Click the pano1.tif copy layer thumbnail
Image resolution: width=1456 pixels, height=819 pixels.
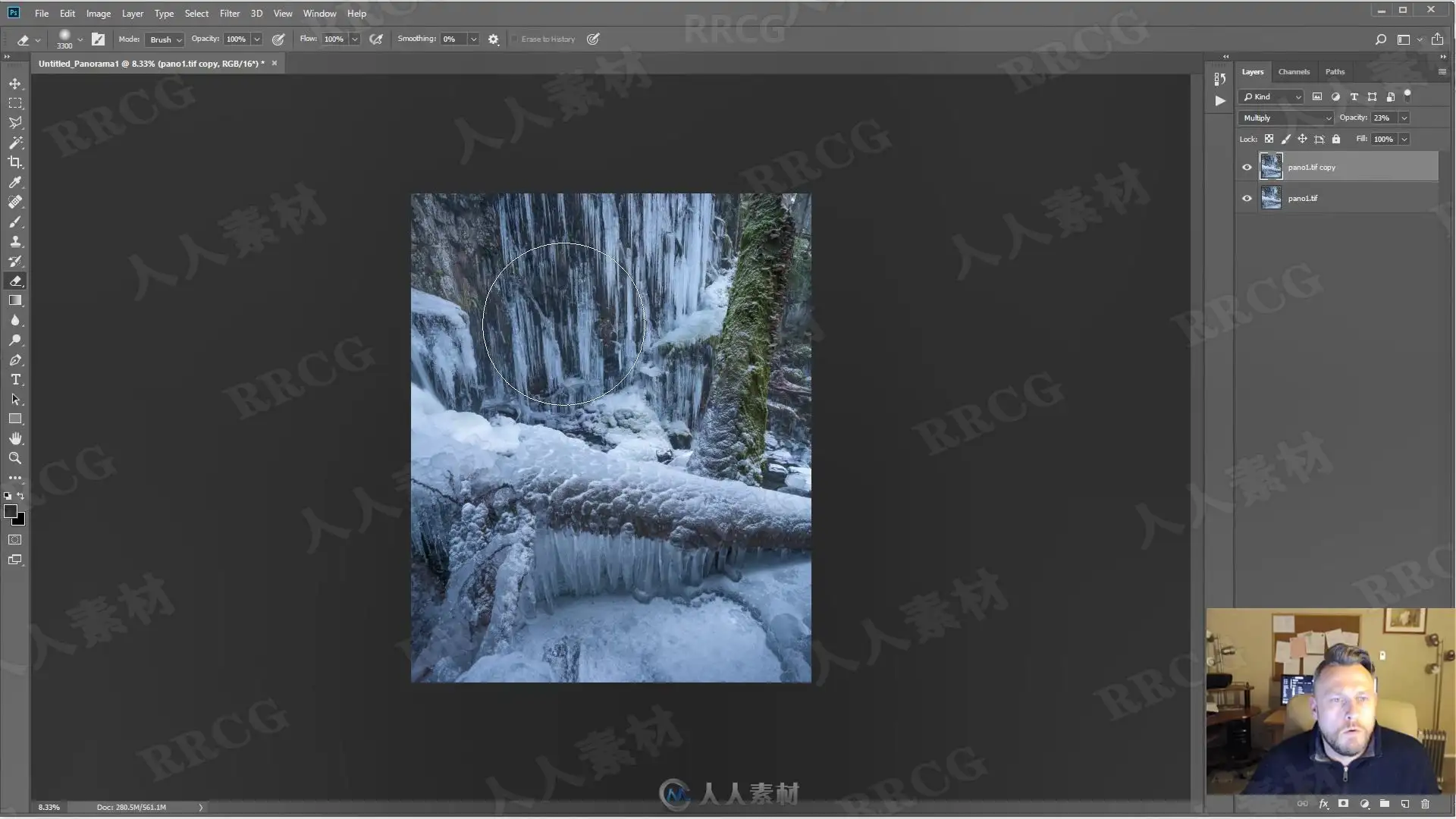(x=1271, y=167)
